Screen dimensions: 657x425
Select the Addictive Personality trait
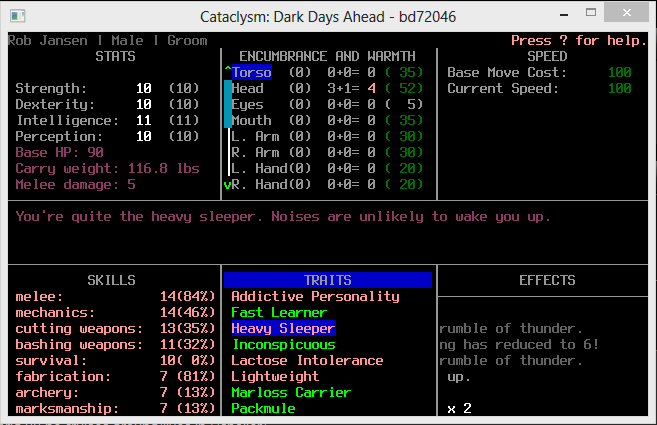pyautogui.click(x=316, y=296)
